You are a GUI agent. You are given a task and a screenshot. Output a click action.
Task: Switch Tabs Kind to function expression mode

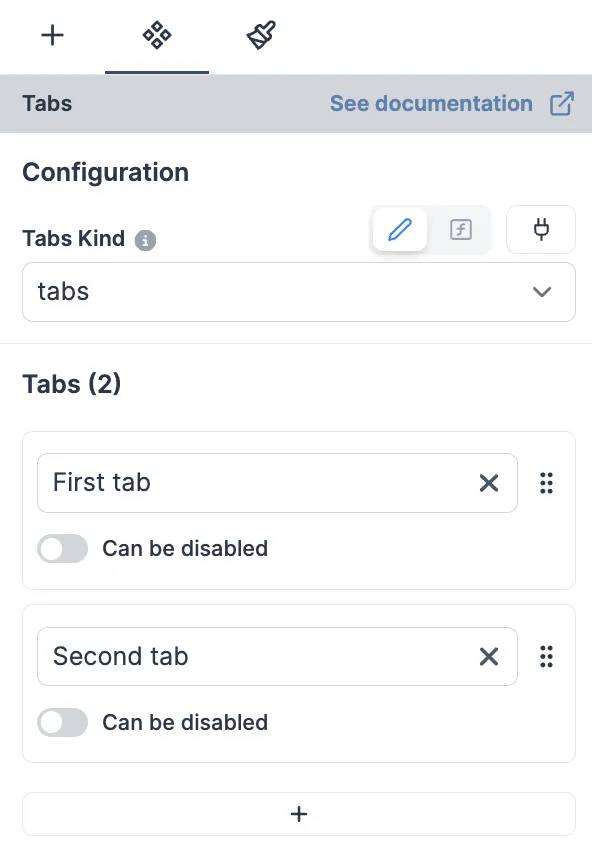[460, 229]
